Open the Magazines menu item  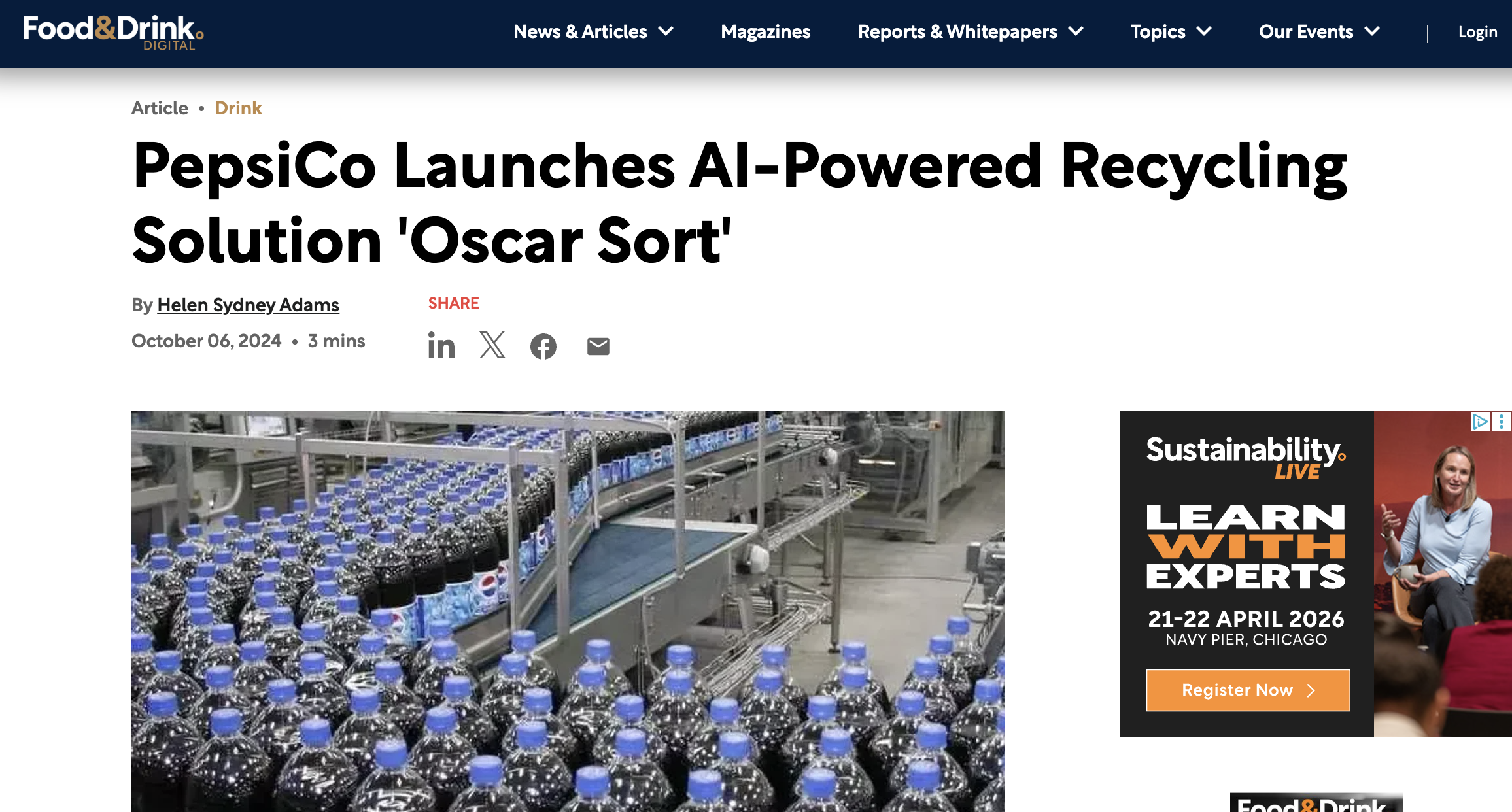(766, 31)
